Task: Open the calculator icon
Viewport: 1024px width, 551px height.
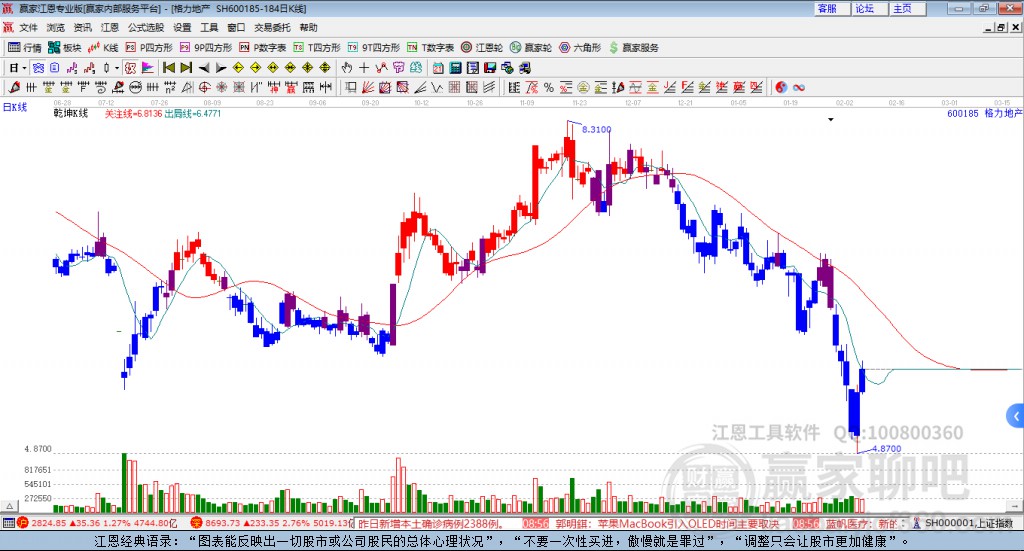Action: pos(456,68)
